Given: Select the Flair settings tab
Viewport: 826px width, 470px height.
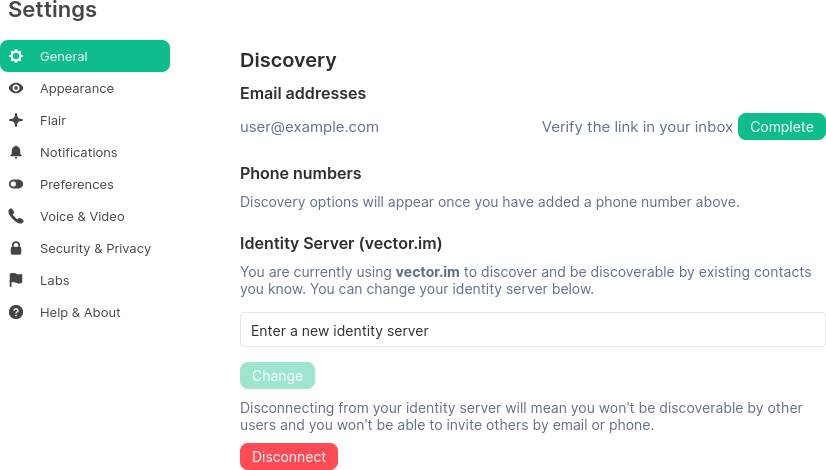Looking at the screenshot, I should pos(53,121).
